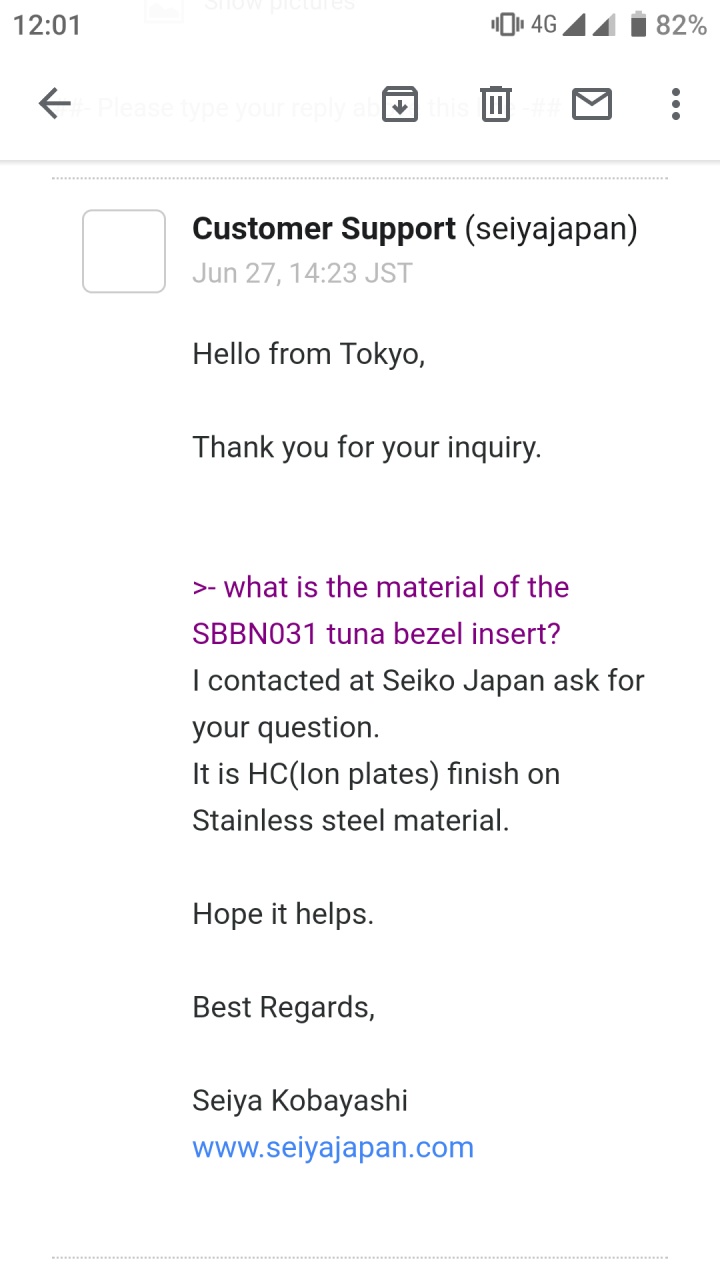
Task: Tap the Seiya Kobayashi signature
Action: (x=300, y=1101)
